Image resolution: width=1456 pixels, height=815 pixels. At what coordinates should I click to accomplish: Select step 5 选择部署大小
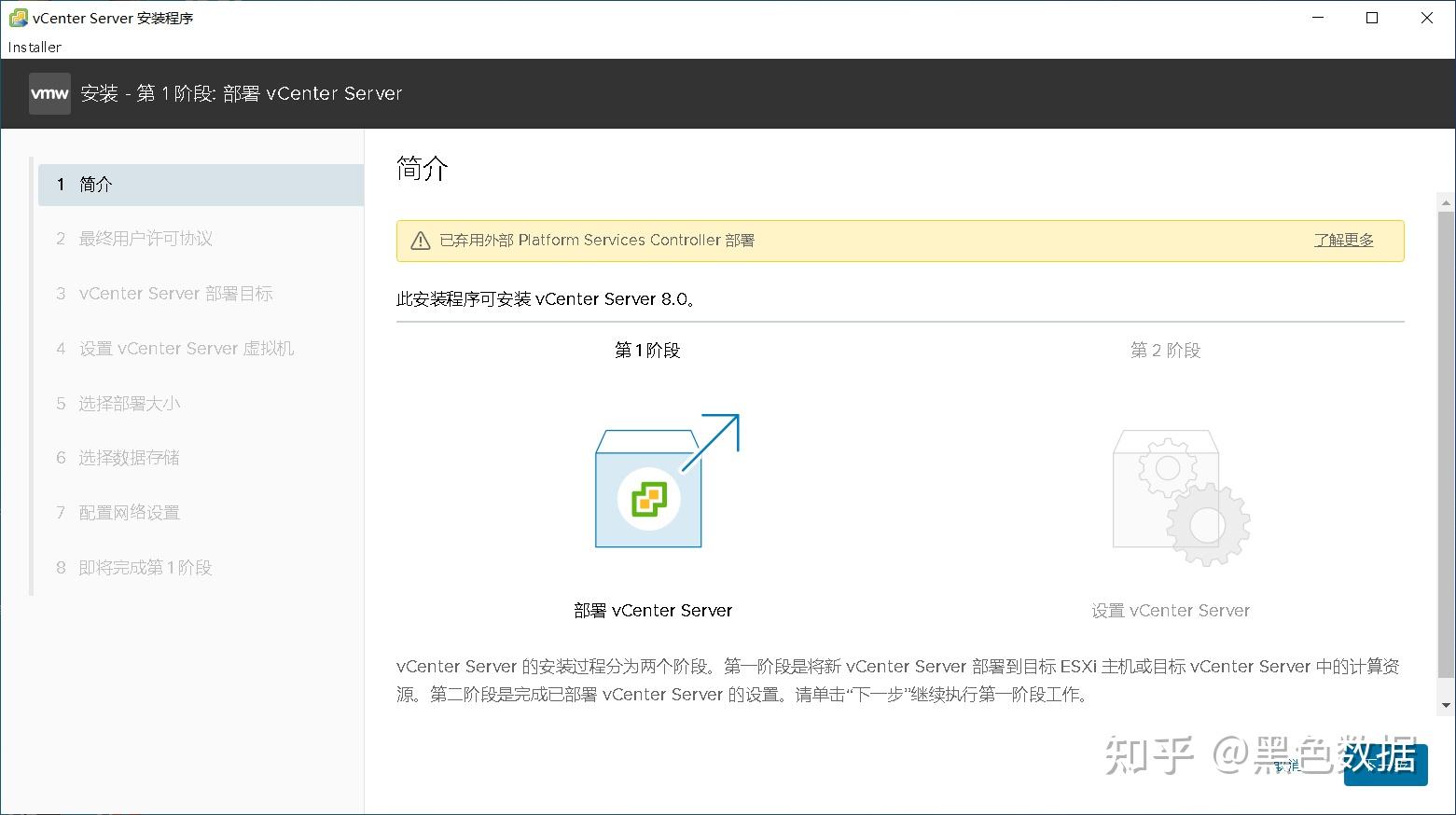pyautogui.click(x=129, y=403)
